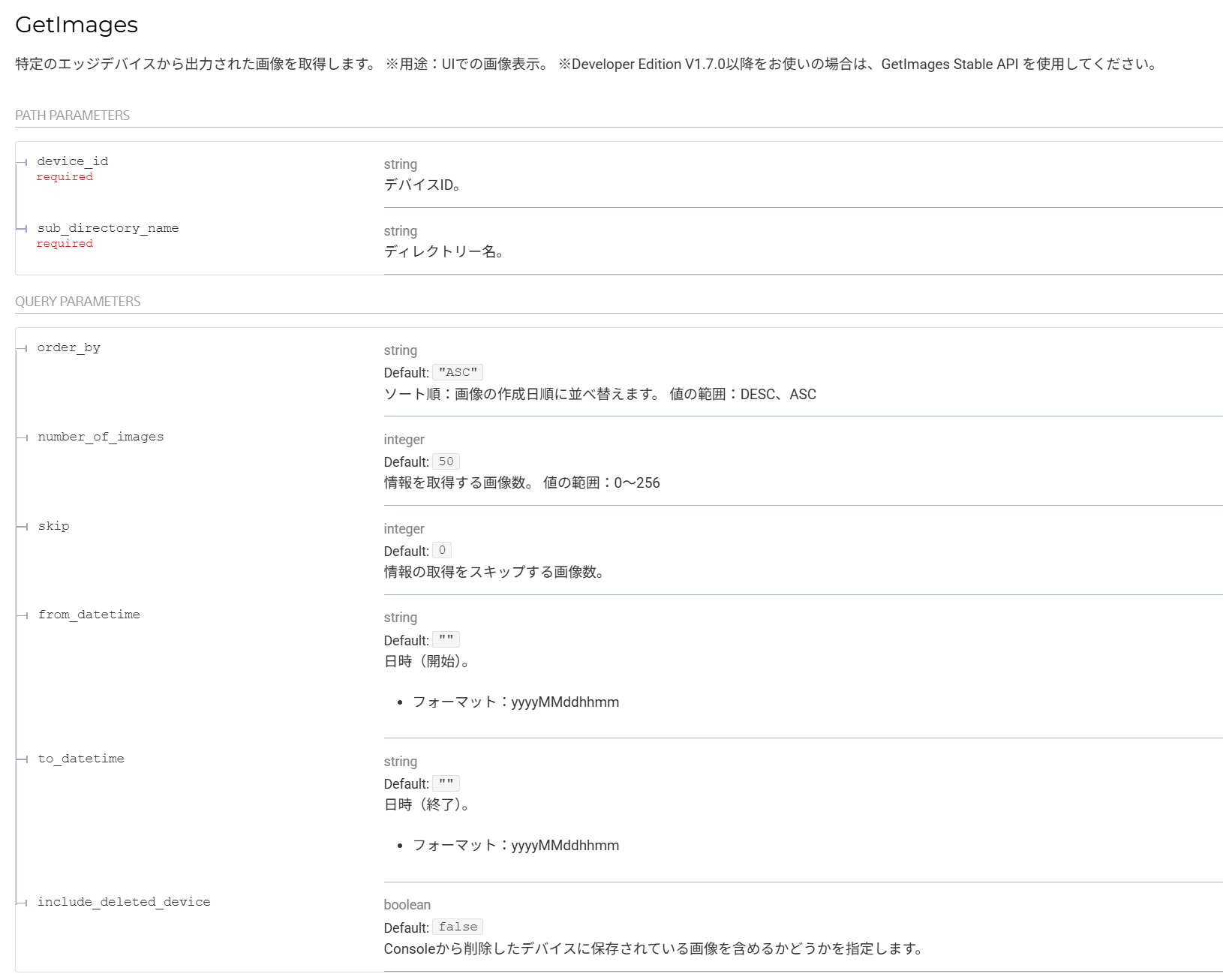
Task: Click the "integer" type of number_of_images
Action: point(404,440)
